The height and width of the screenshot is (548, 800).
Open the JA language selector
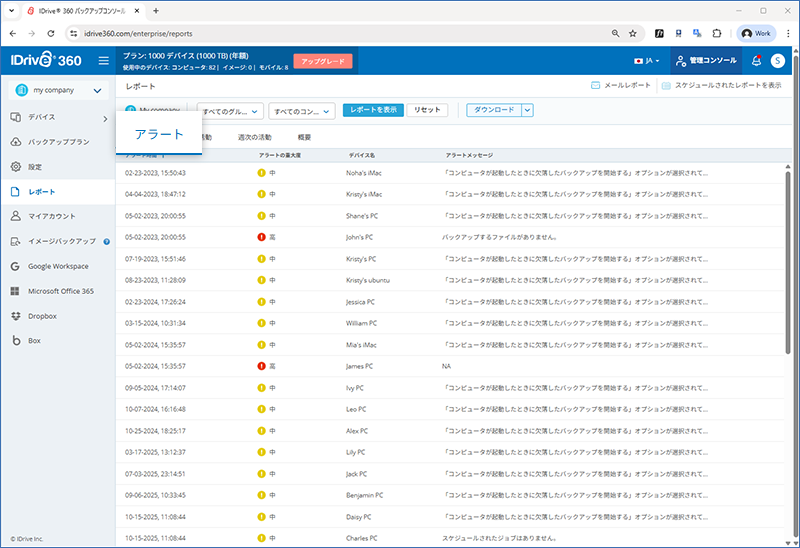coord(647,61)
